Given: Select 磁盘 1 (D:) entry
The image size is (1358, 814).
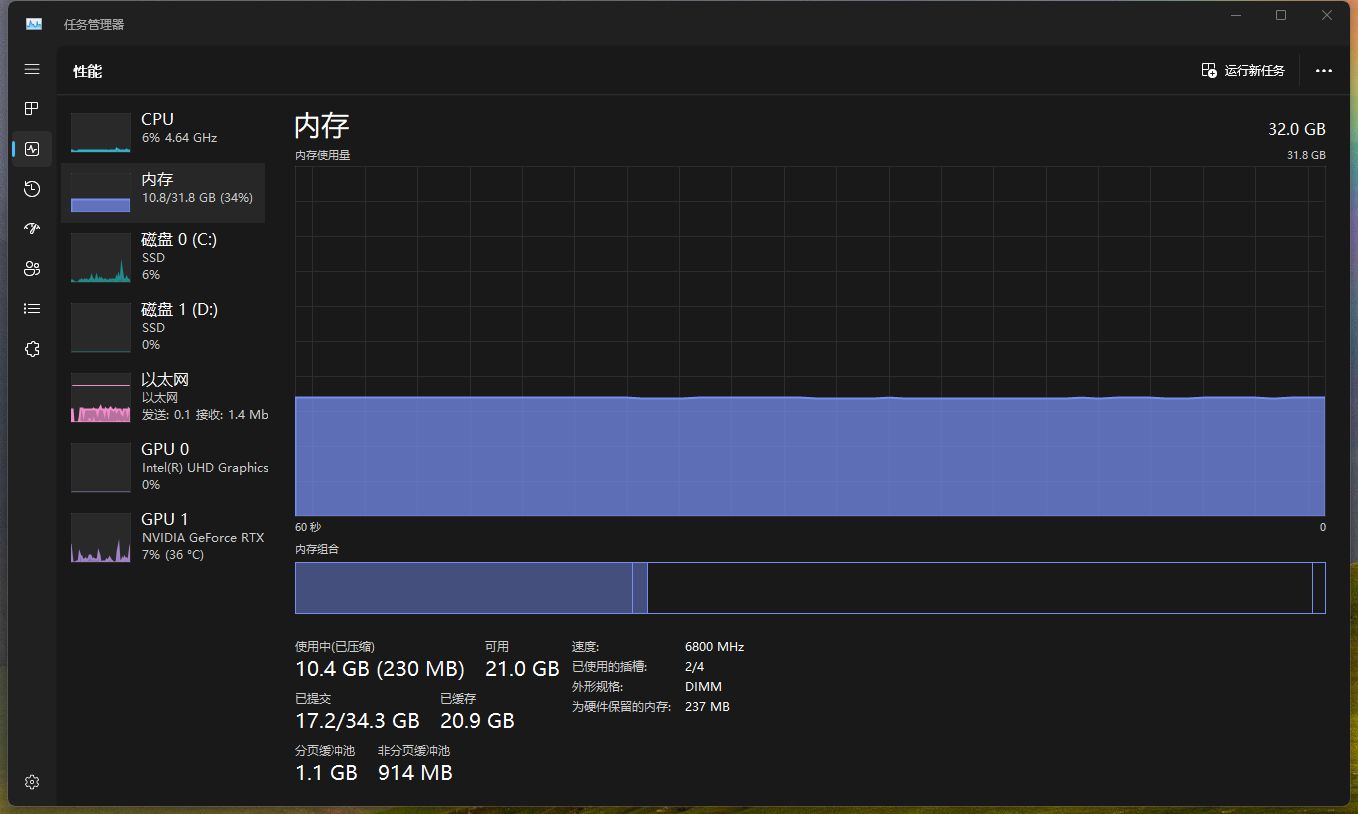Looking at the screenshot, I should [x=163, y=327].
